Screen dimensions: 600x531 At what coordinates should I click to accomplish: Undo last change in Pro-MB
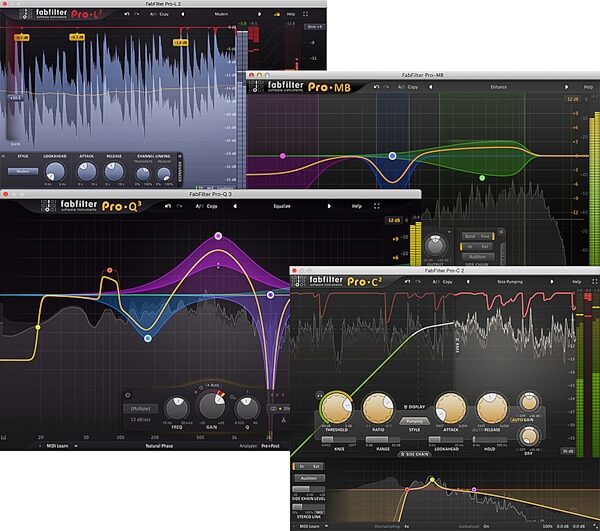tap(377, 87)
